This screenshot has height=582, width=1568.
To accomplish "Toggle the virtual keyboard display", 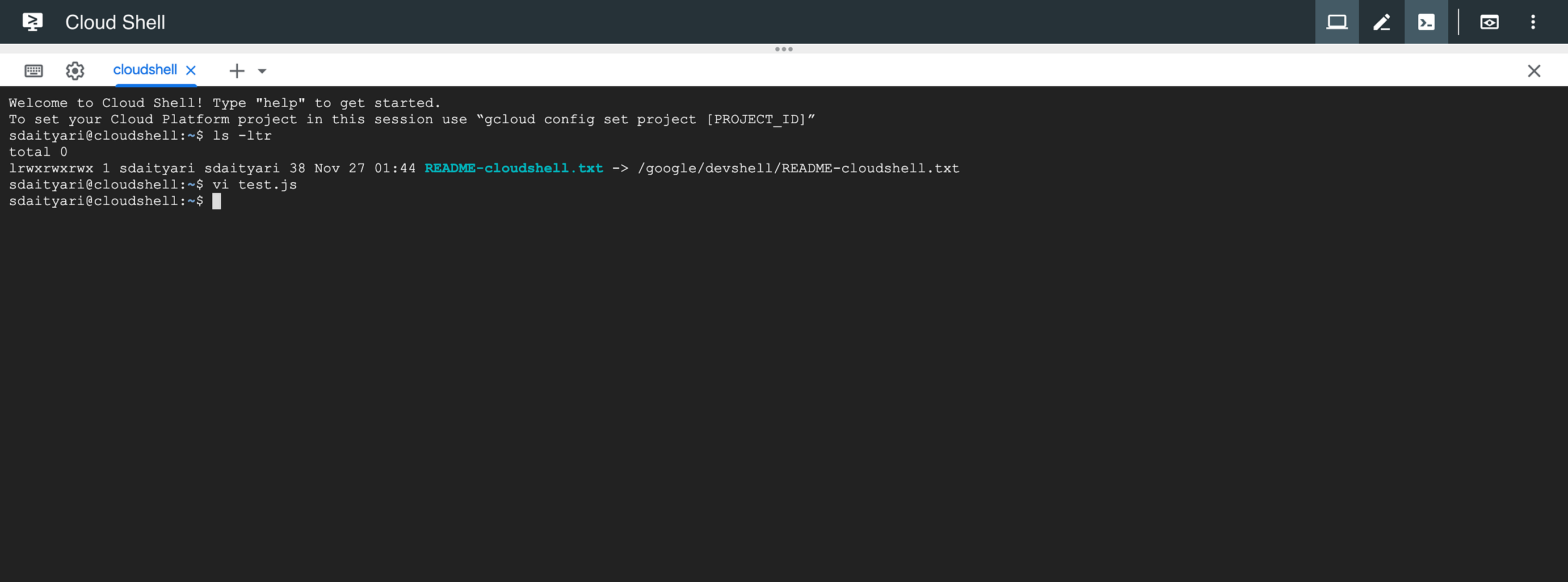I will pyautogui.click(x=33, y=70).
